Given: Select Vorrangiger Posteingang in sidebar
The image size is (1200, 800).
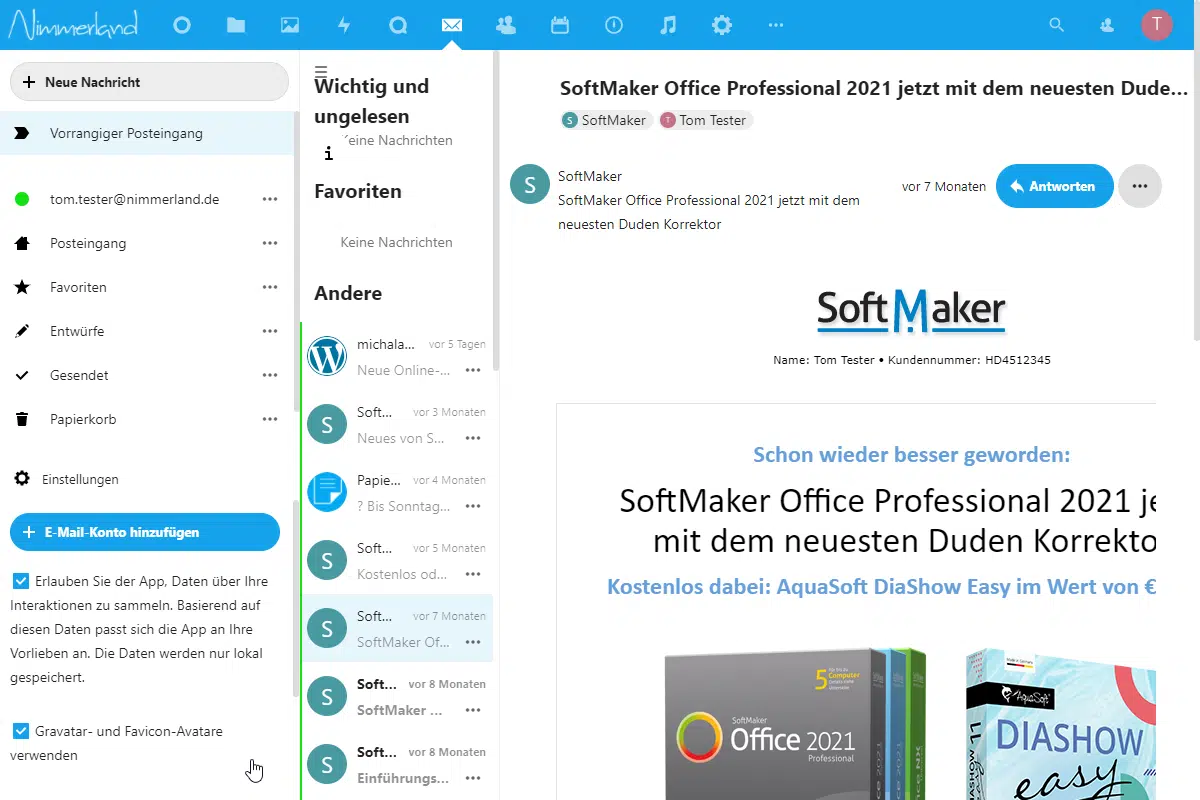Looking at the screenshot, I should click(147, 133).
